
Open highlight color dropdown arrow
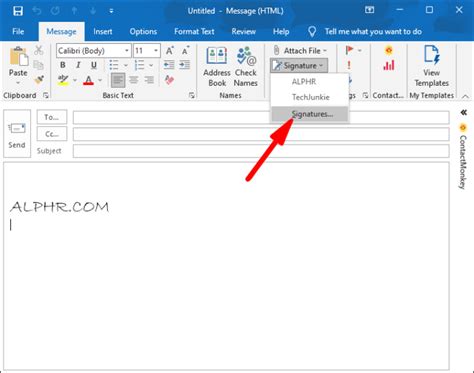coord(75,80)
